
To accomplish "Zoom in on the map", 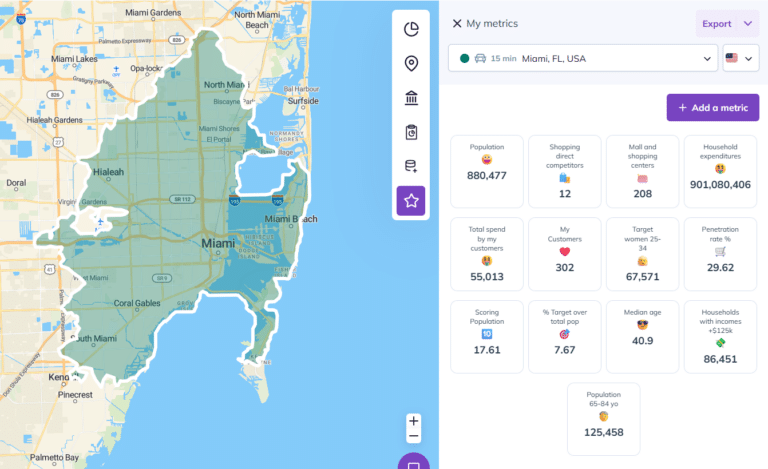I will click(413, 421).
